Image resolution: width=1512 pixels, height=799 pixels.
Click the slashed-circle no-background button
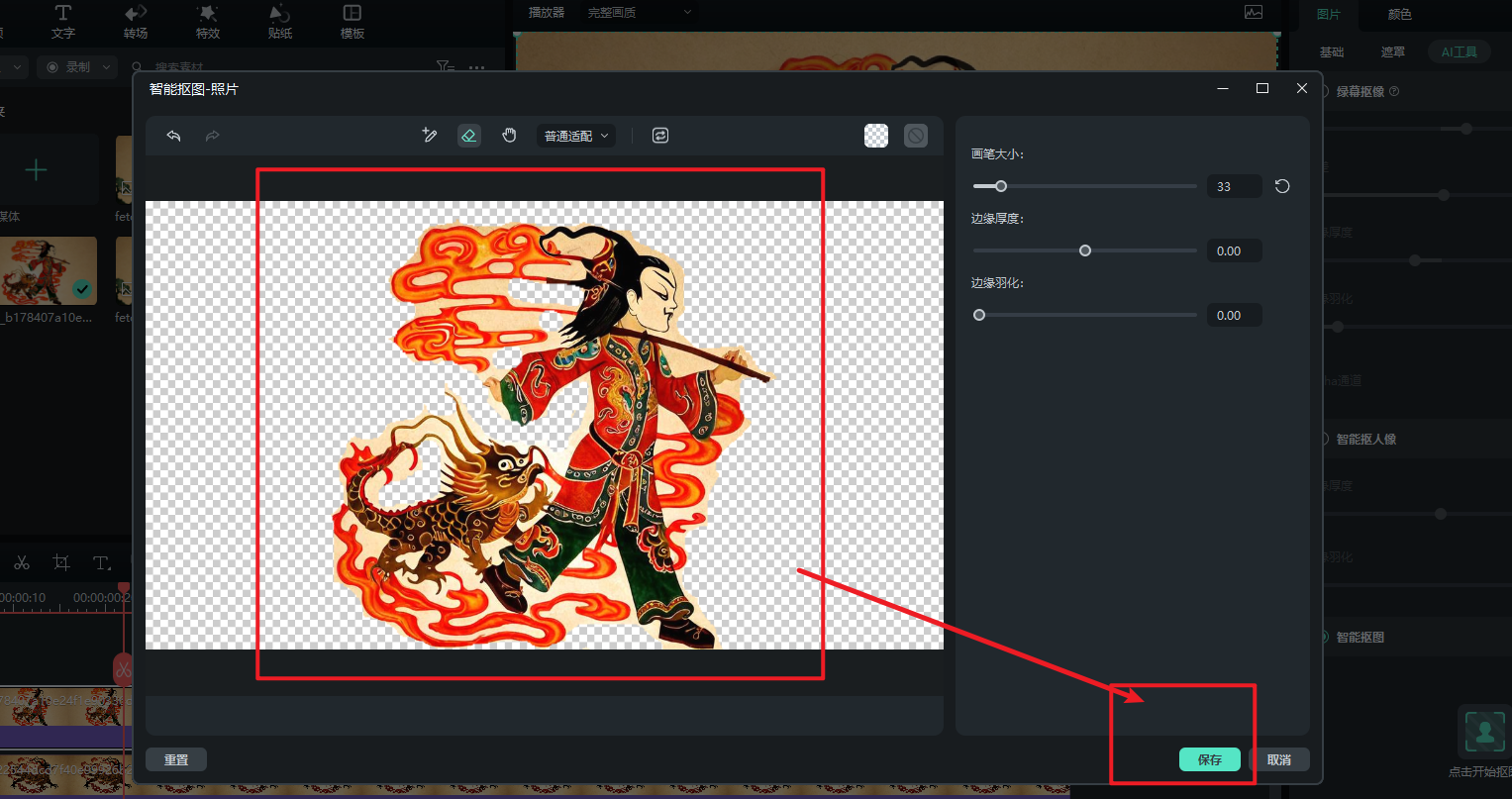[x=916, y=136]
